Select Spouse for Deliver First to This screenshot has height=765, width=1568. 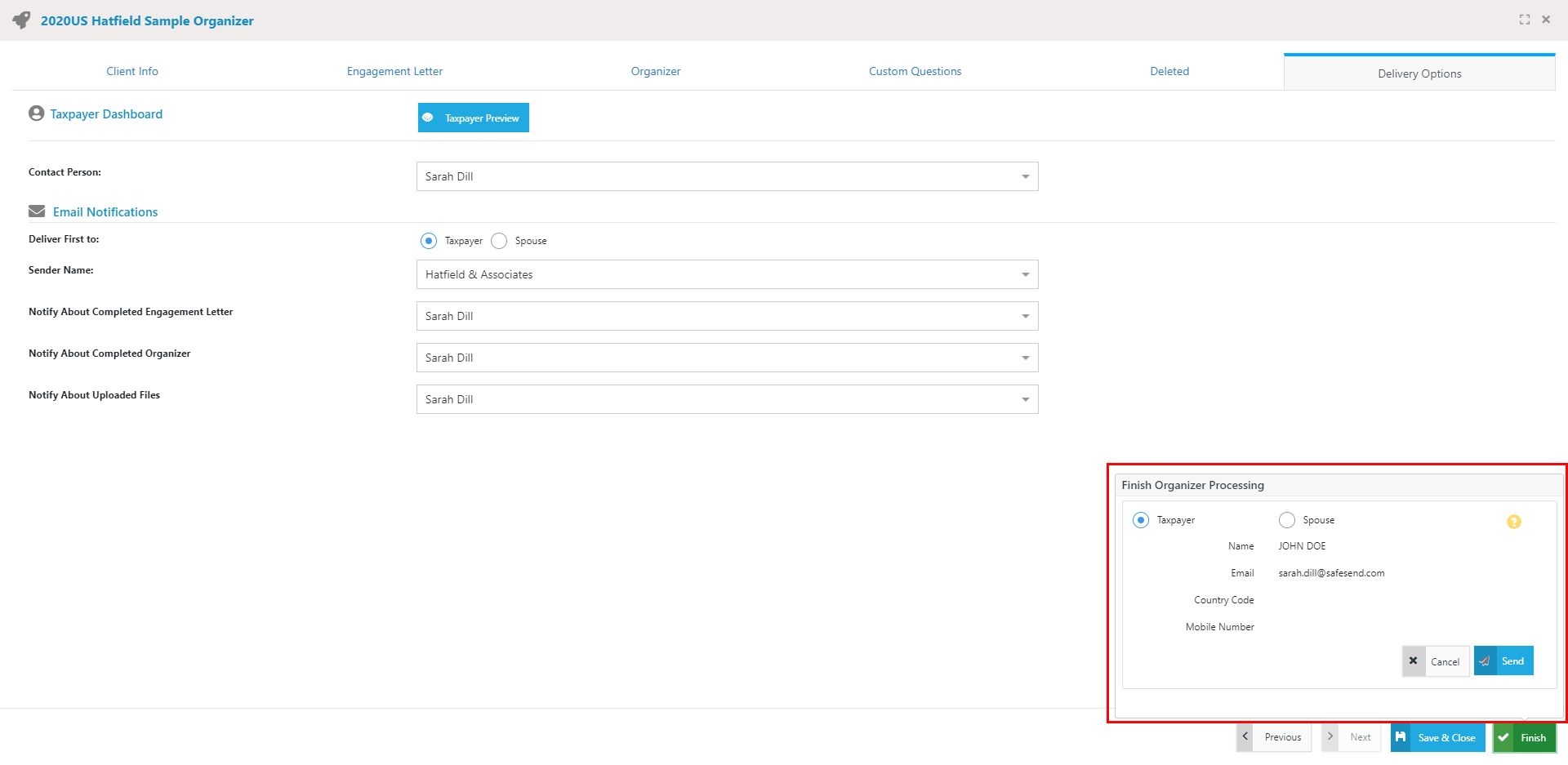[x=499, y=241]
